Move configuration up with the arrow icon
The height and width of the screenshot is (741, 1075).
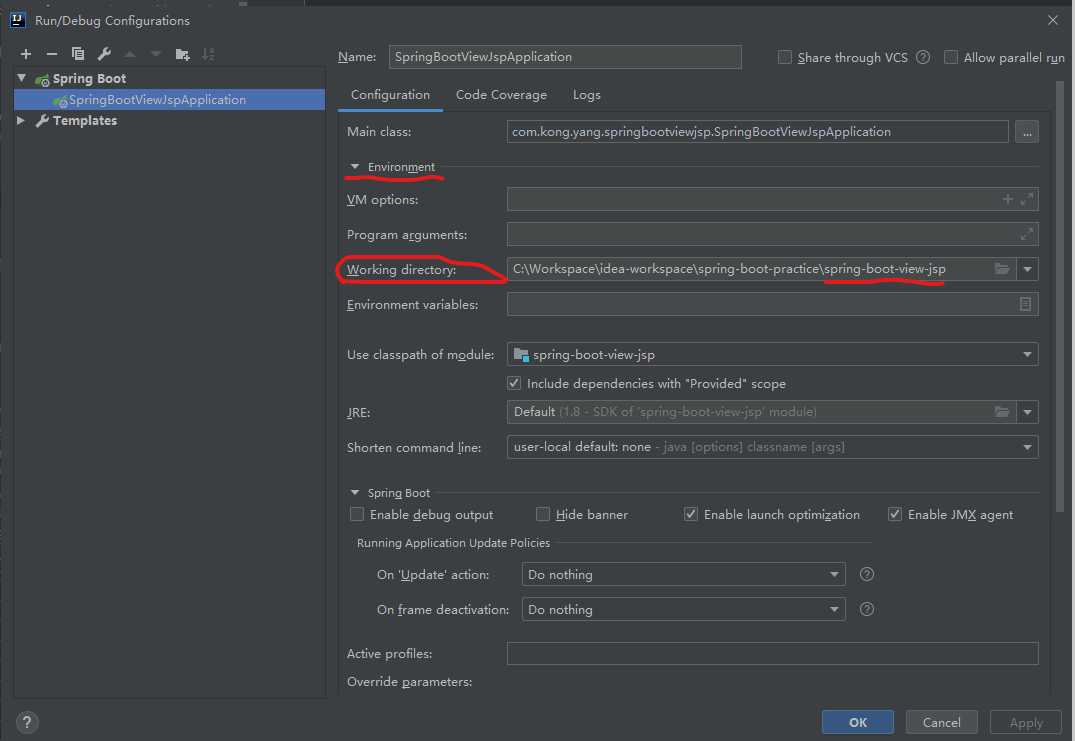(x=130, y=54)
